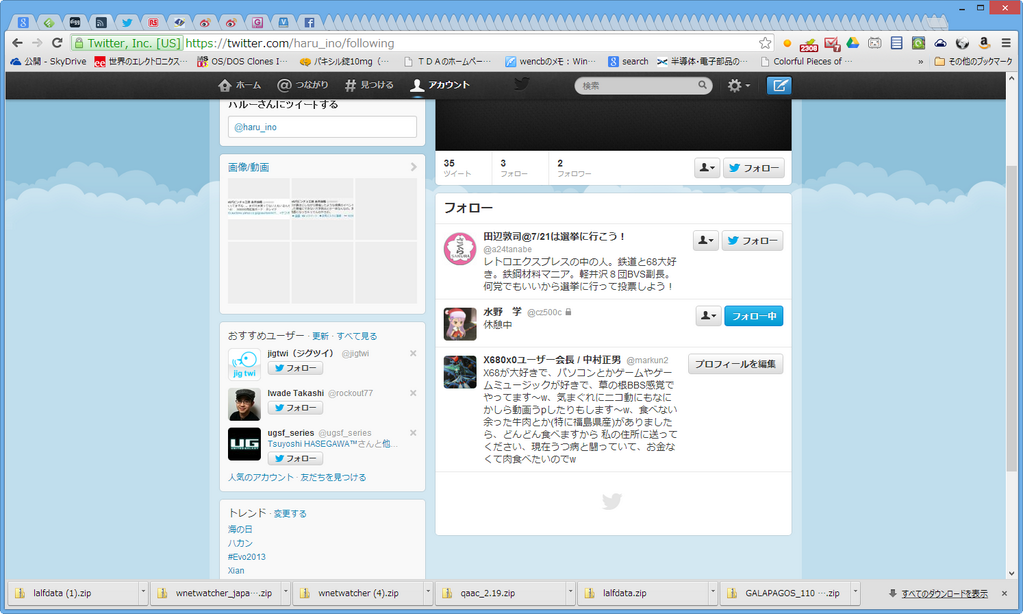The image size is (1023, 614).
Task: Expand the 画像/動画 section arrow
Action: point(413,167)
